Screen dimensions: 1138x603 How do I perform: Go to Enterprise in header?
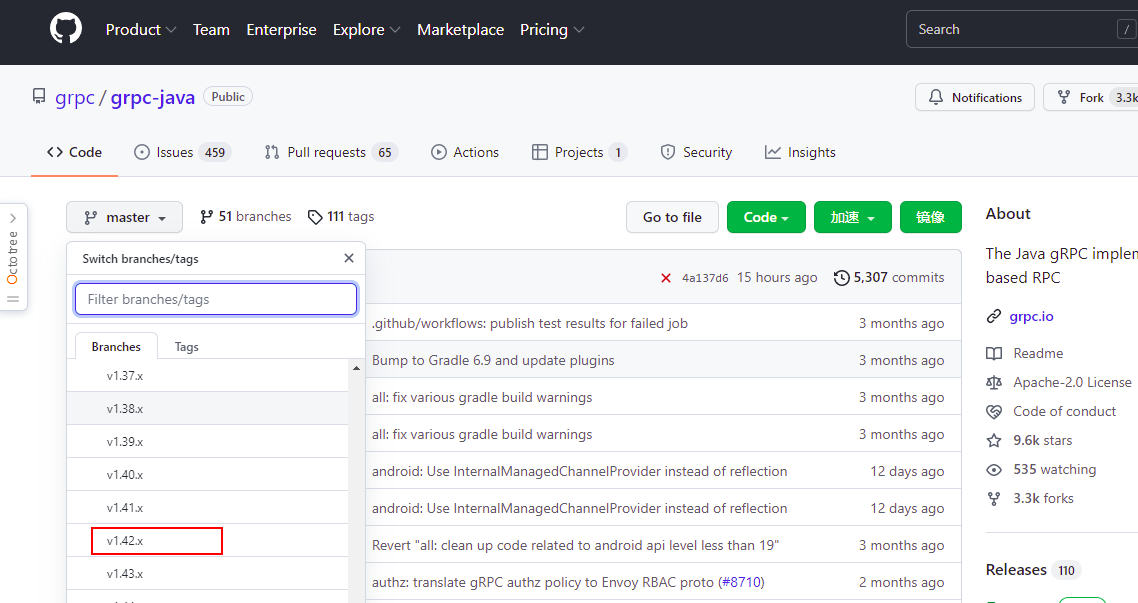(282, 30)
